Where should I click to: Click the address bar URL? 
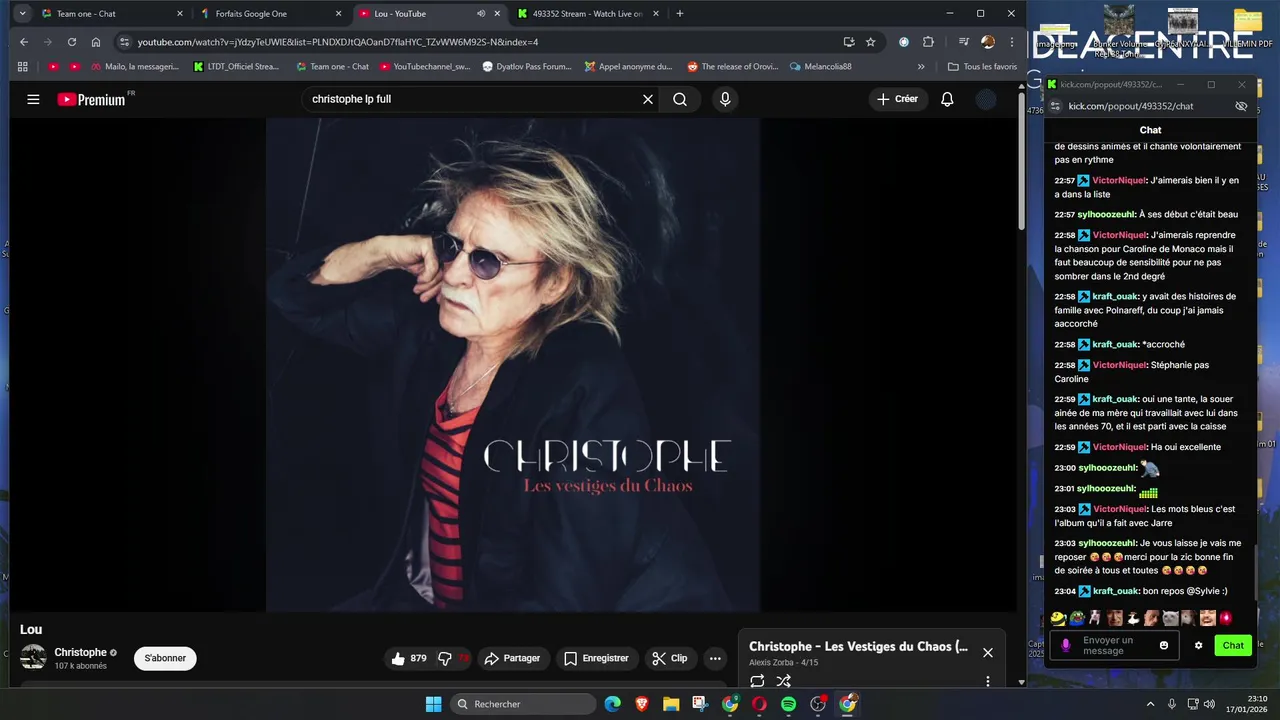tap(338, 42)
